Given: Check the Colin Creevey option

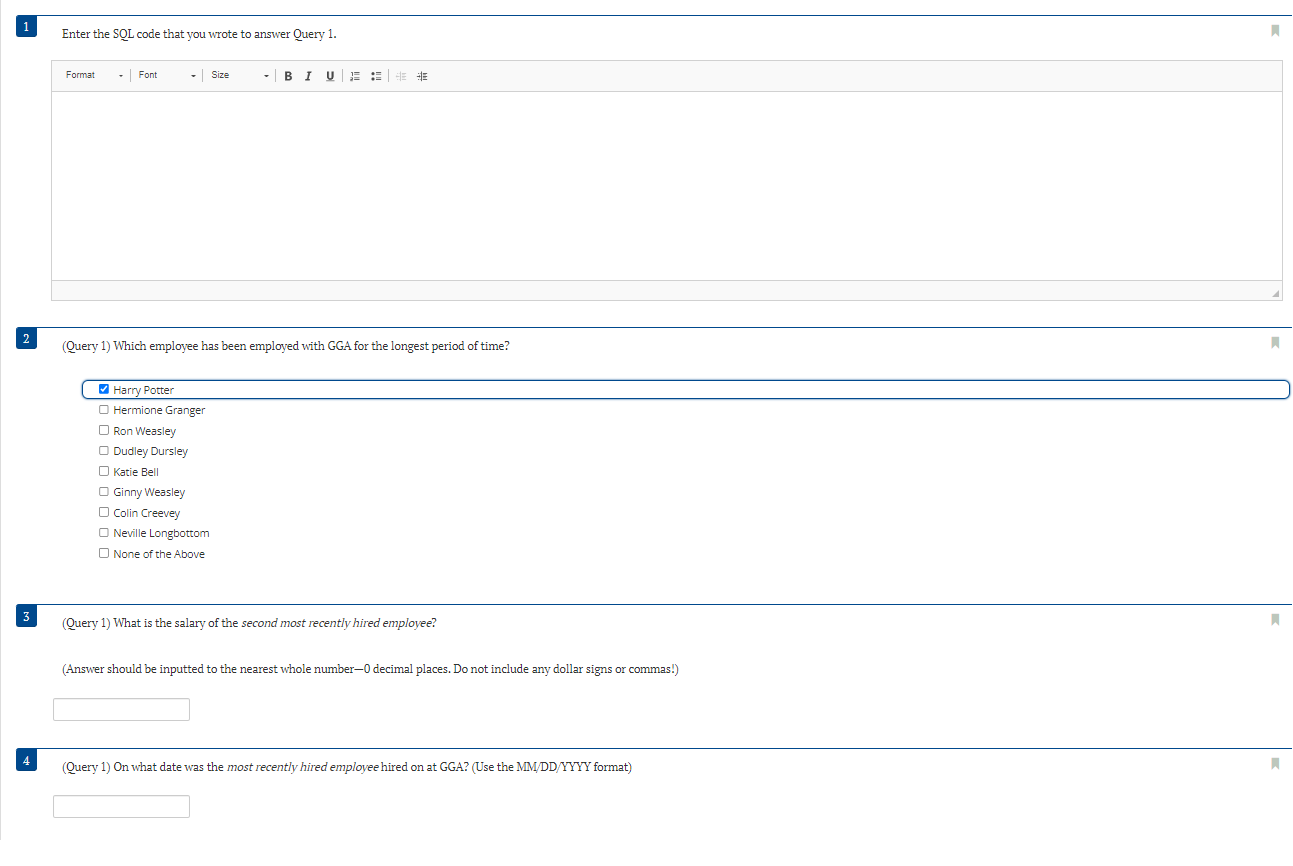Looking at the screenshot, I should click(104, 512).
